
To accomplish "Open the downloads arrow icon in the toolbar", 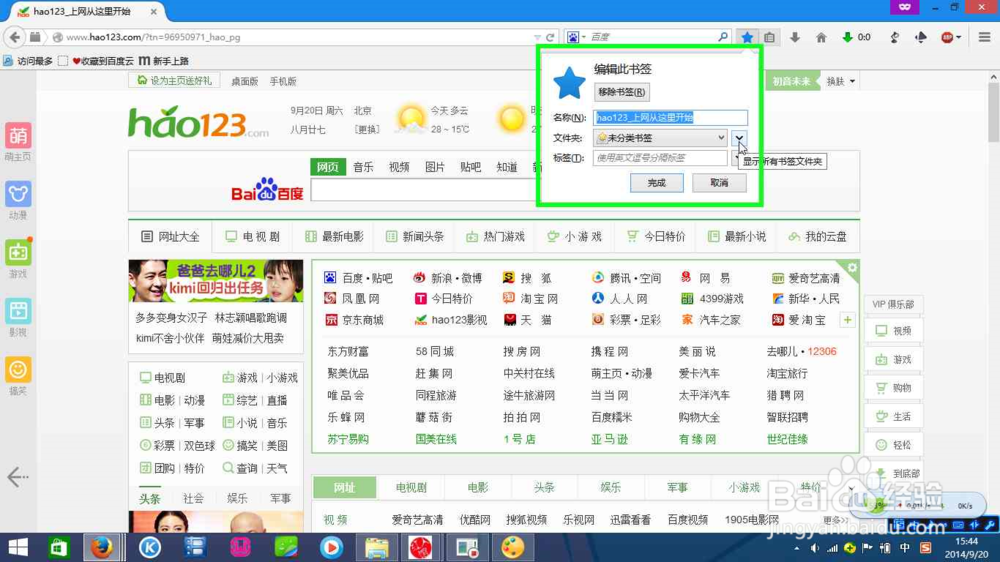I will [x=795, y=37].
